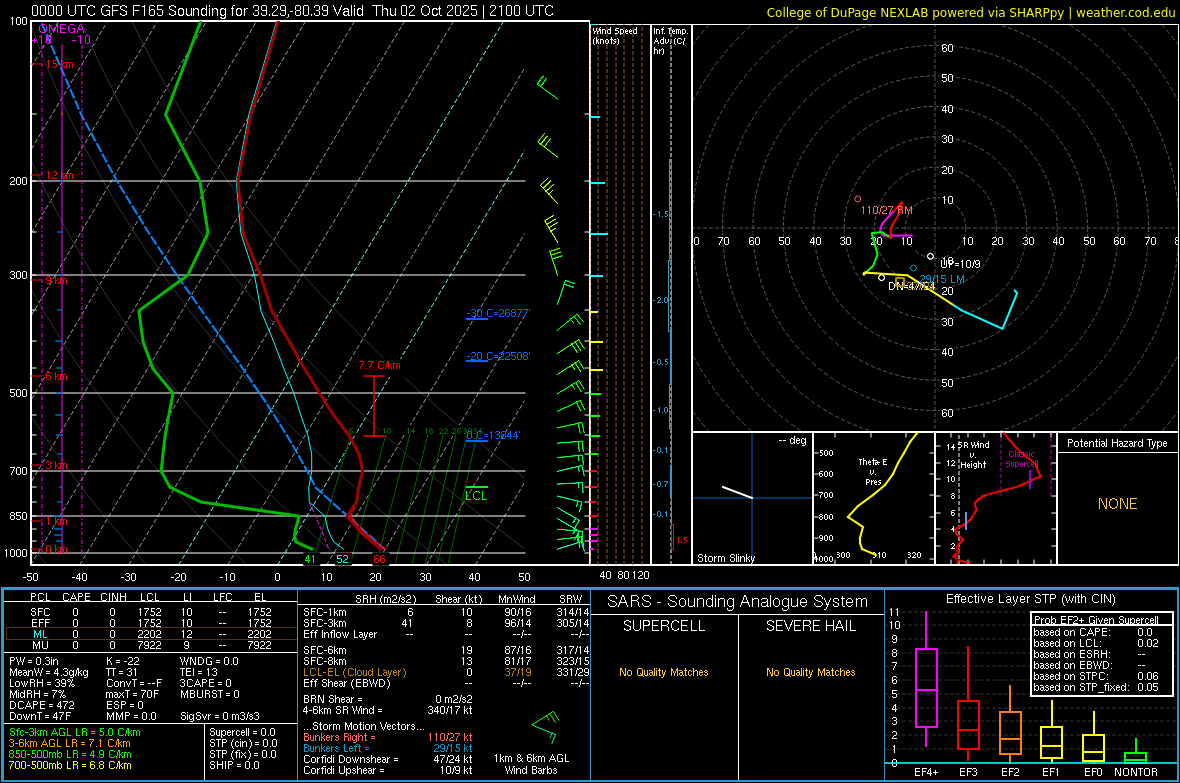Click the SEVERE HAIL analogue column header

(810, 626)
